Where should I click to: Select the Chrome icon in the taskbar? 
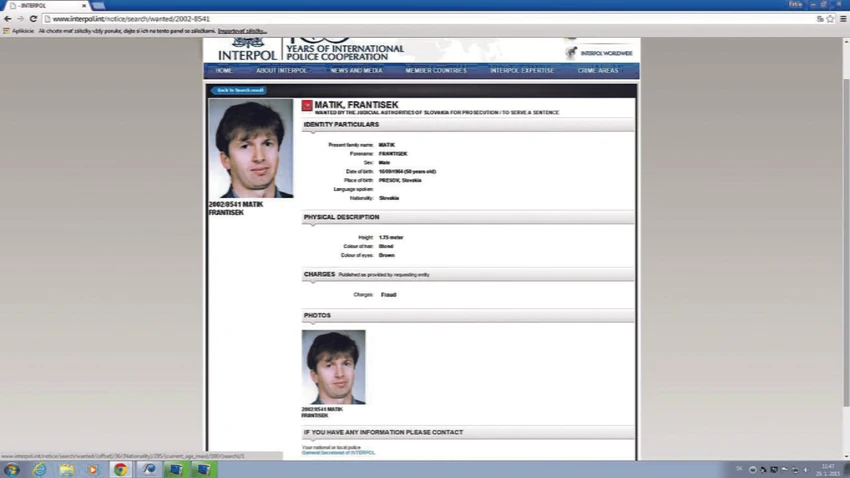pos(120,470)
